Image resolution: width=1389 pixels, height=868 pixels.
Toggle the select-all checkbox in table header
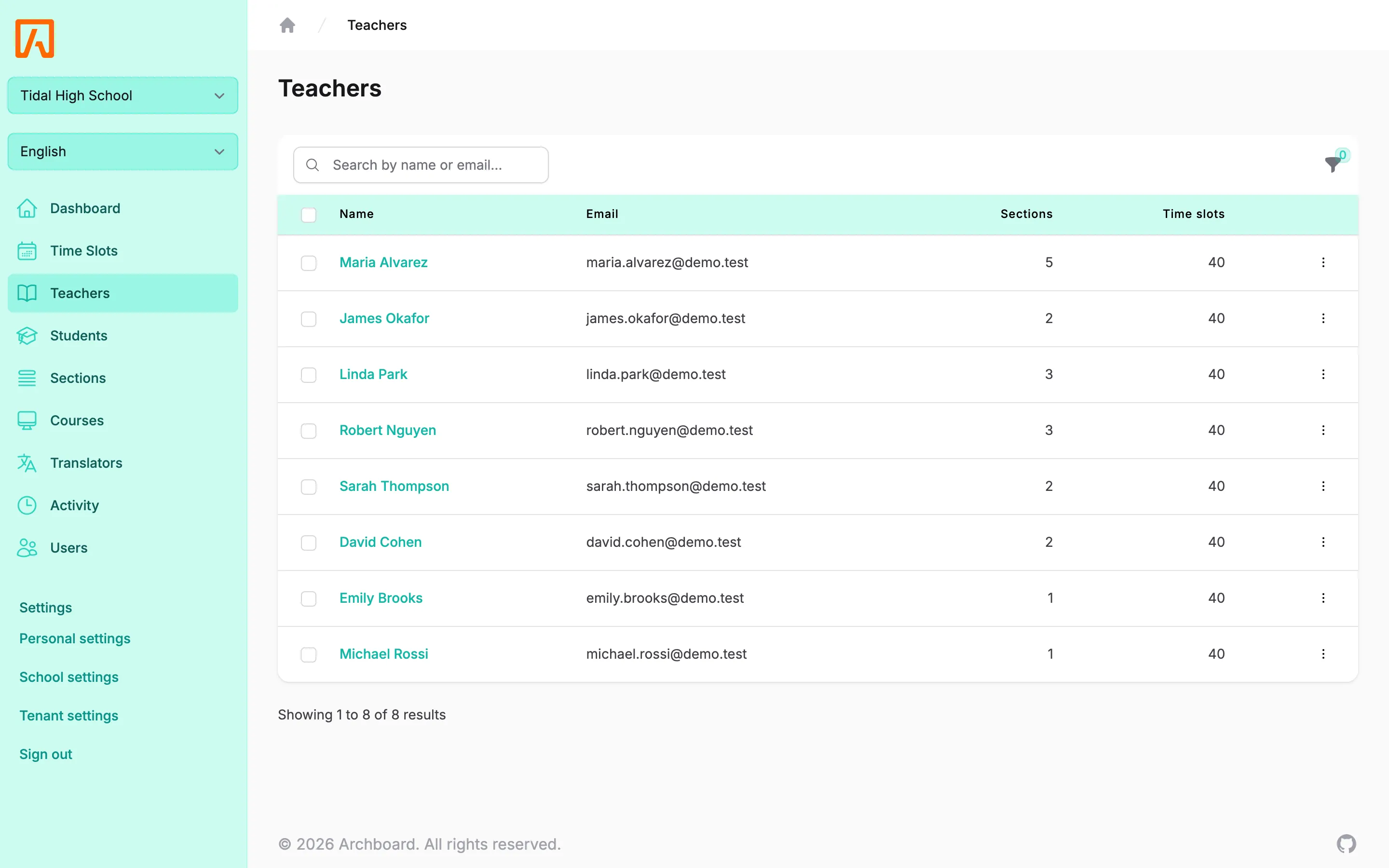[x=309, y=215]
